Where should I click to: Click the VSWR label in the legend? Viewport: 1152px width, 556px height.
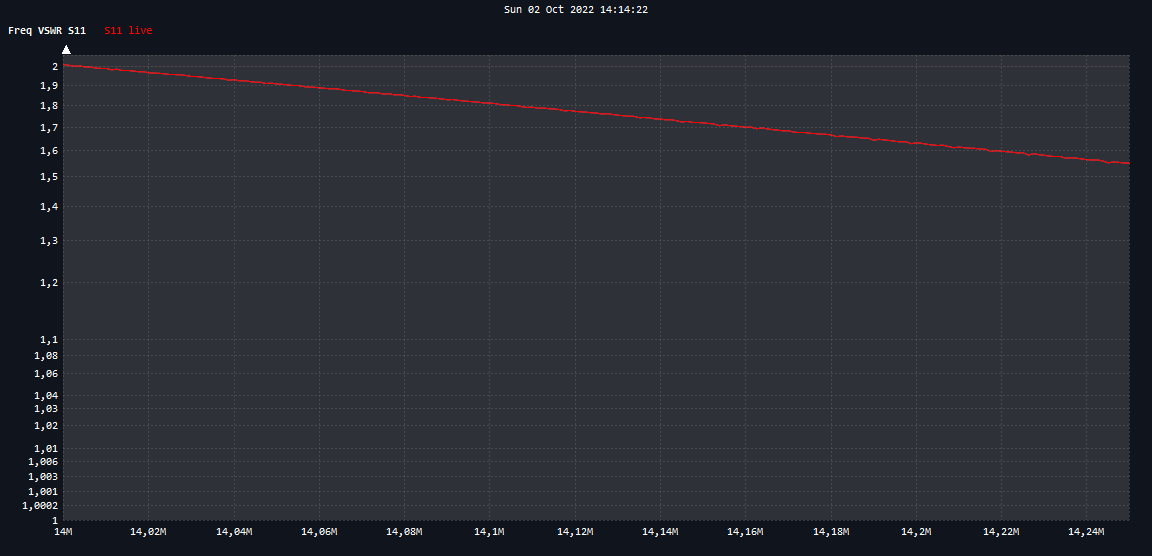[50, 31]
